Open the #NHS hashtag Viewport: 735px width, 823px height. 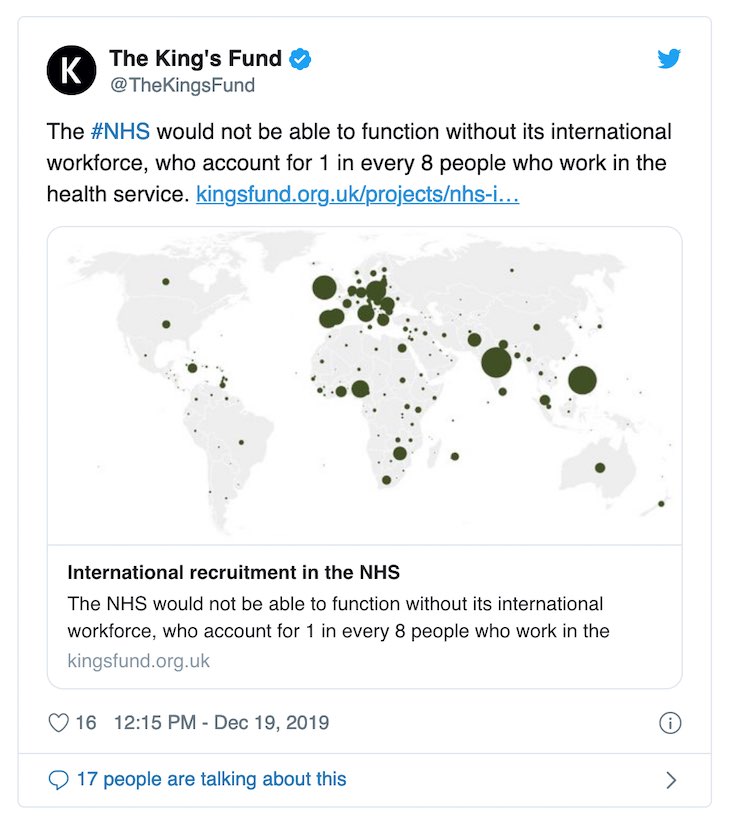[x=120, y=131]
